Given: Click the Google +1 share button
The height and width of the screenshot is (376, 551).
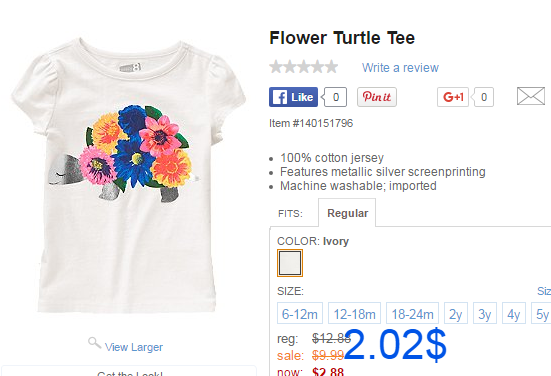Looking at the screenshot, I should pos(453,97).
